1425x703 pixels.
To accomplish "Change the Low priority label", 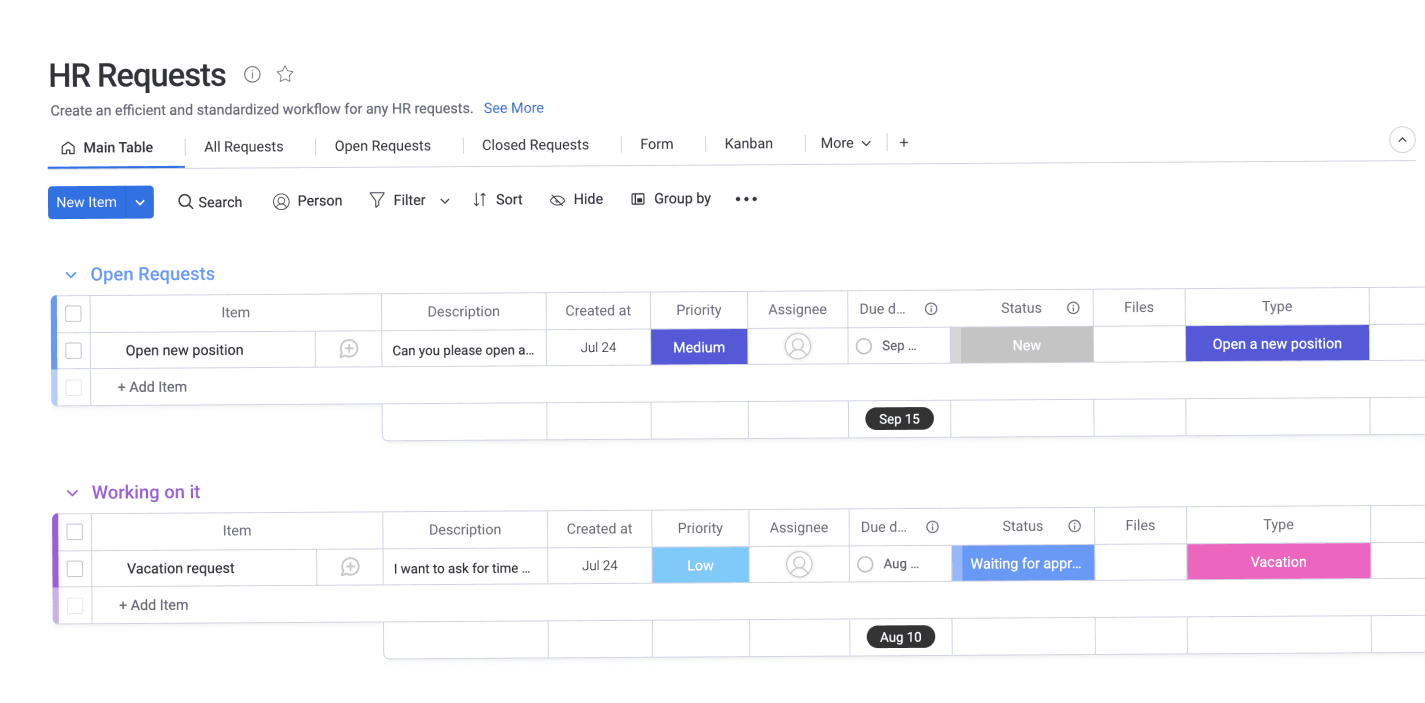I will [700, 565].
